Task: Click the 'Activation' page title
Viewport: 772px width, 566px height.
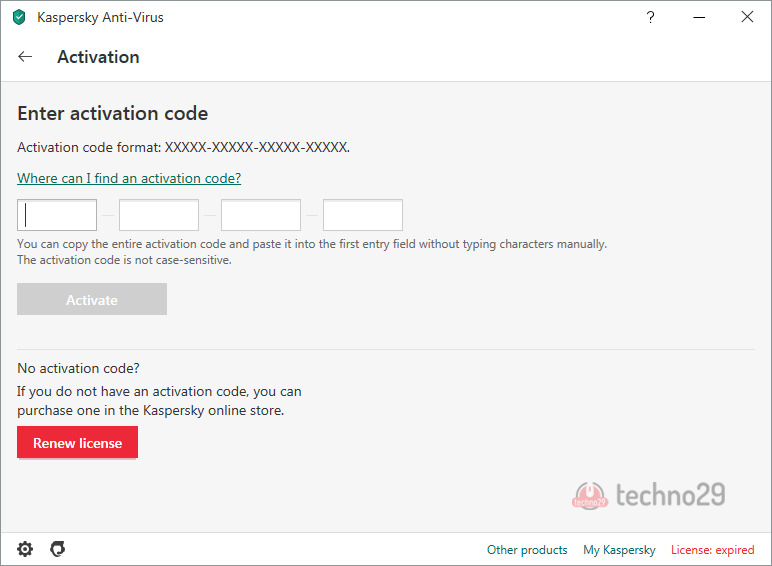Action: pos(98,57)
